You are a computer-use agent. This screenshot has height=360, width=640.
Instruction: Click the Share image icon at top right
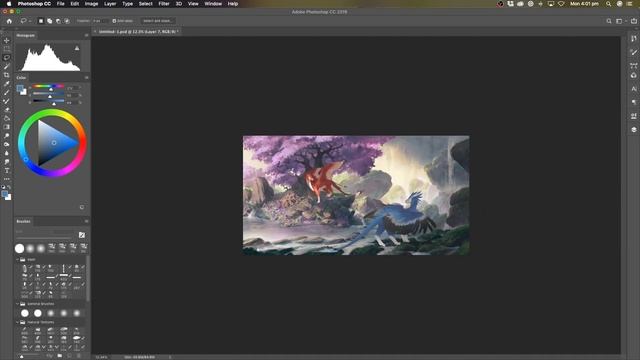pos(634,21)
